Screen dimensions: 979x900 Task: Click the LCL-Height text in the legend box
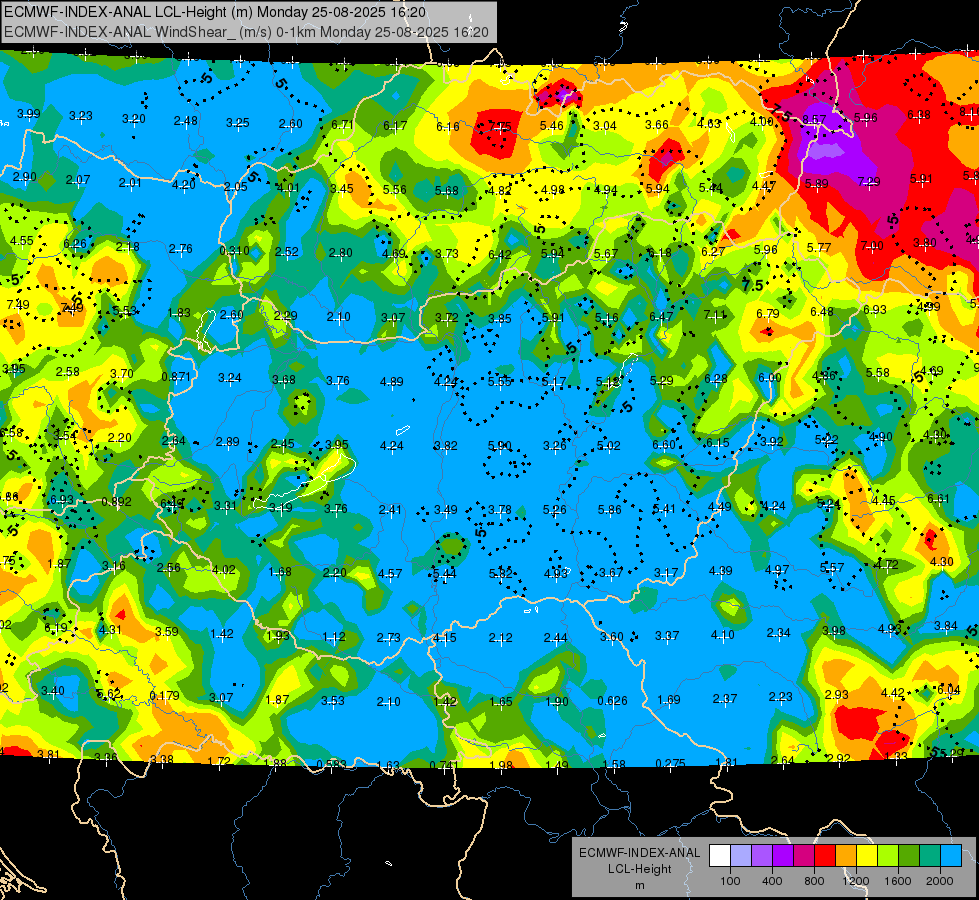[x=639, y=869]
